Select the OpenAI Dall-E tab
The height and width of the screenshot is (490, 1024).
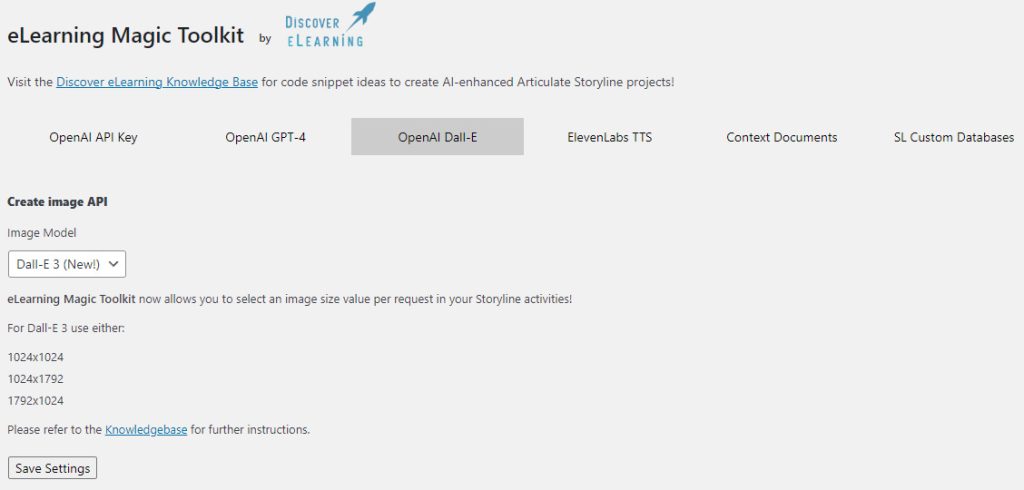437,137
